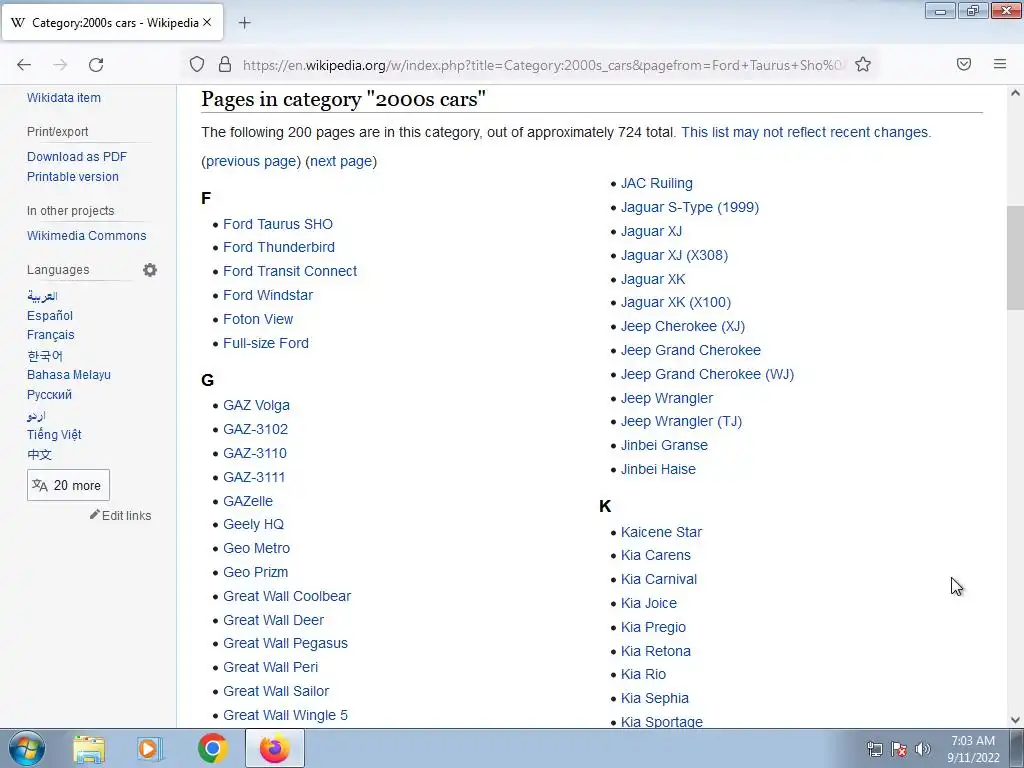Open Ford Transit Connect article
This screenshot has width=1024, height=768.
click(x=290, y=271)
